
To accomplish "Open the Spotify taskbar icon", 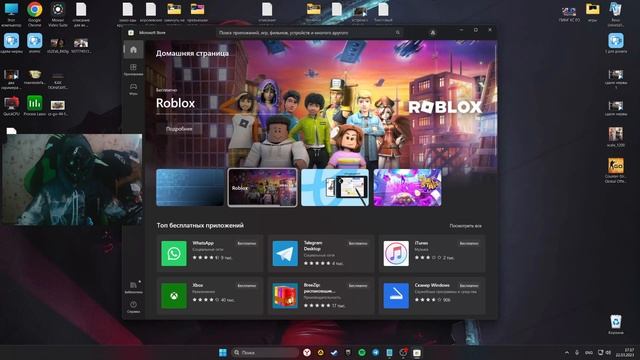I will (x=362, y=352).
